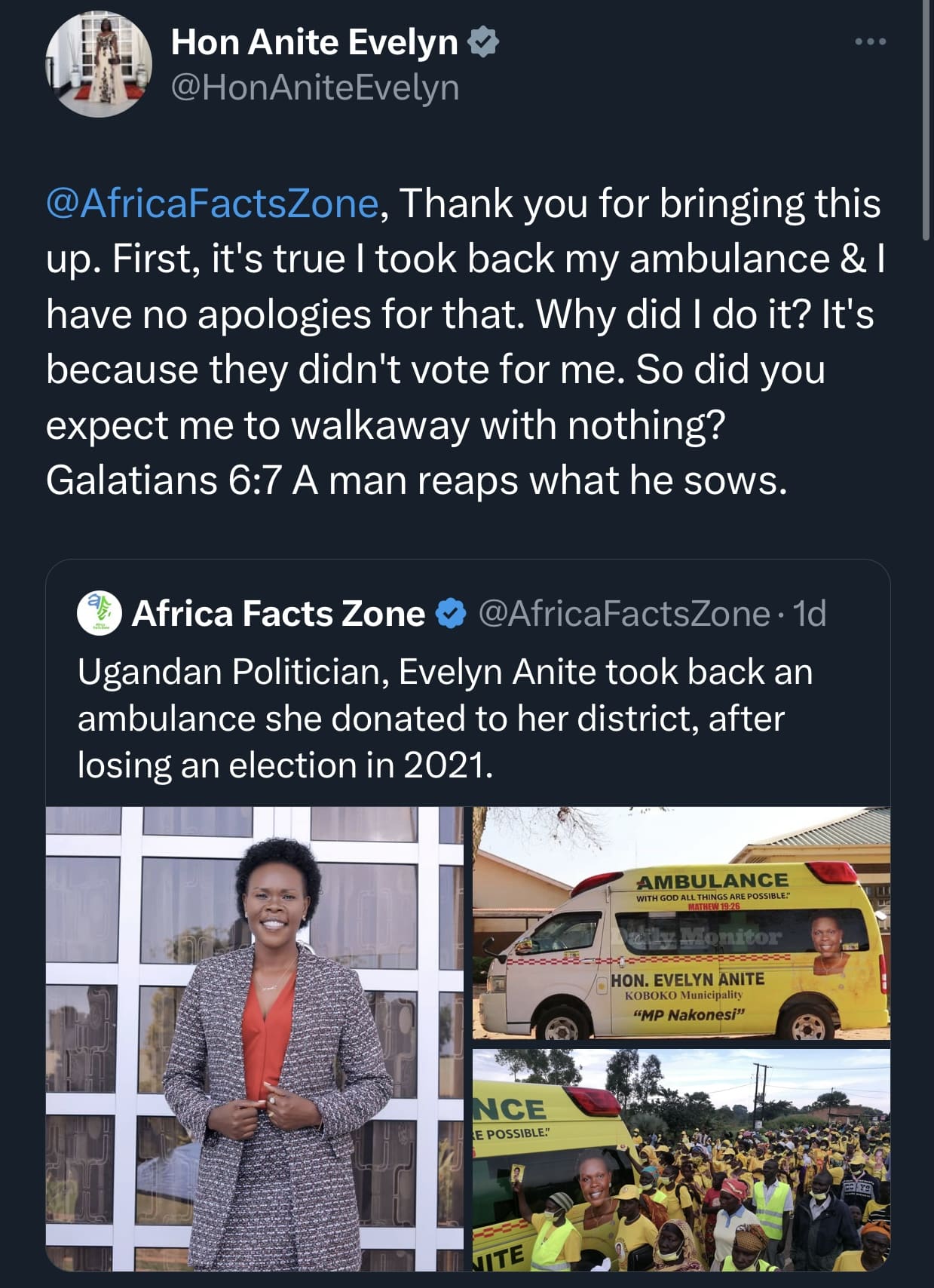934x1288 pixels.
Task: Click the verified badge beside Hon Anite Evelyn
Action: (x=483, y=42)
